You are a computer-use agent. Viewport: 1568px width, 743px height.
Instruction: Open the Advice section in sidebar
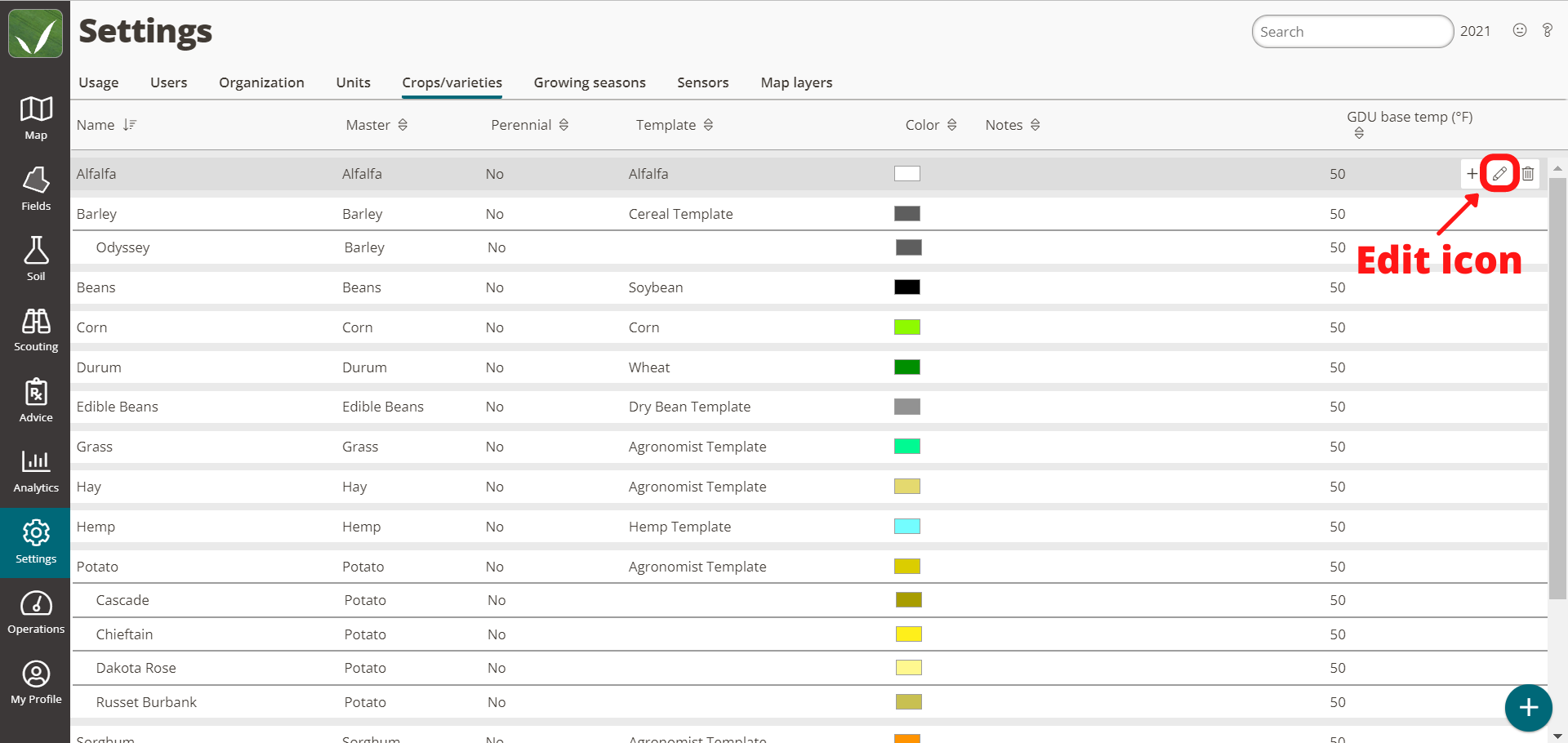tap(36, 400)
